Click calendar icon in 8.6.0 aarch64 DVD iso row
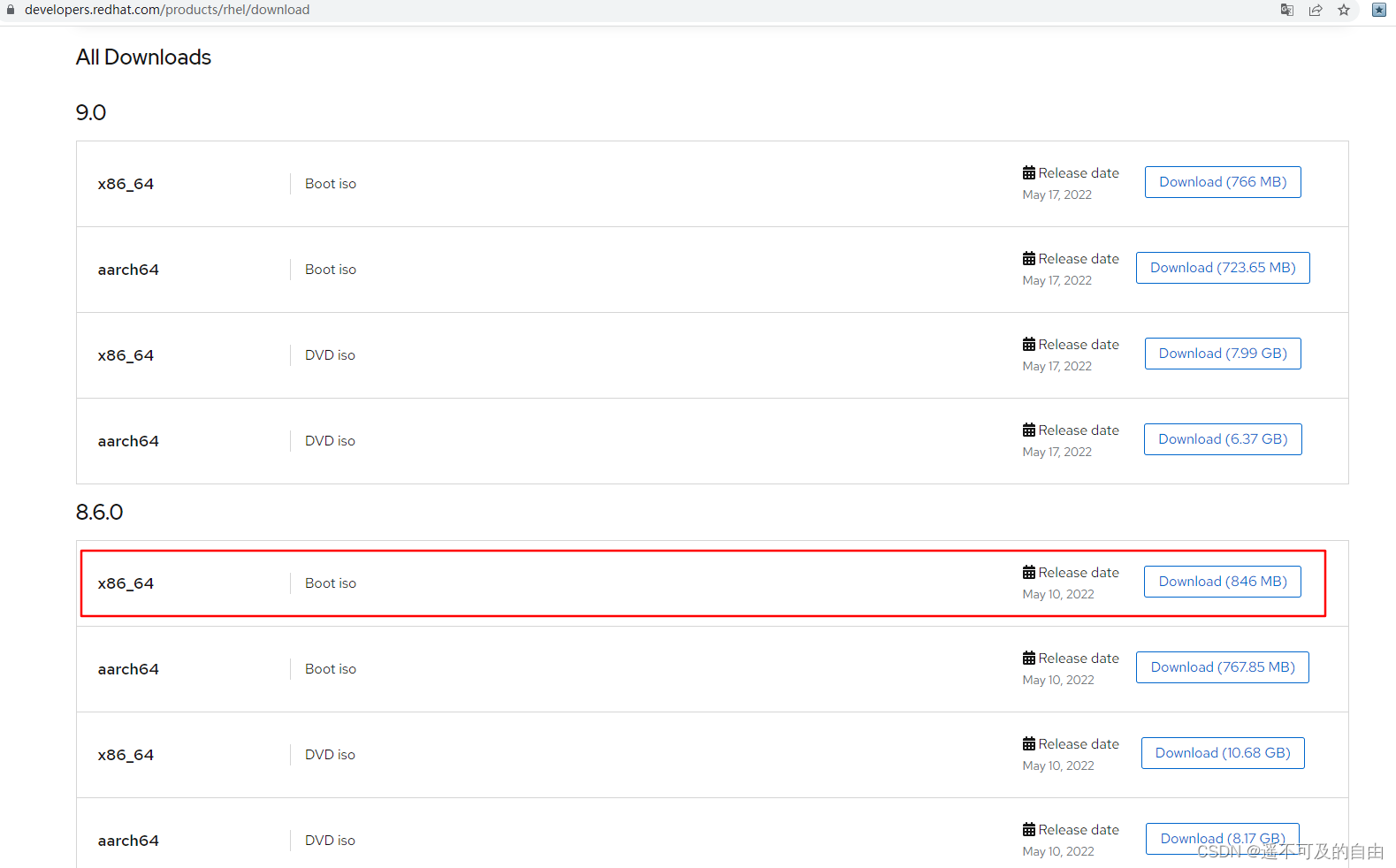 click(1029, 829)
